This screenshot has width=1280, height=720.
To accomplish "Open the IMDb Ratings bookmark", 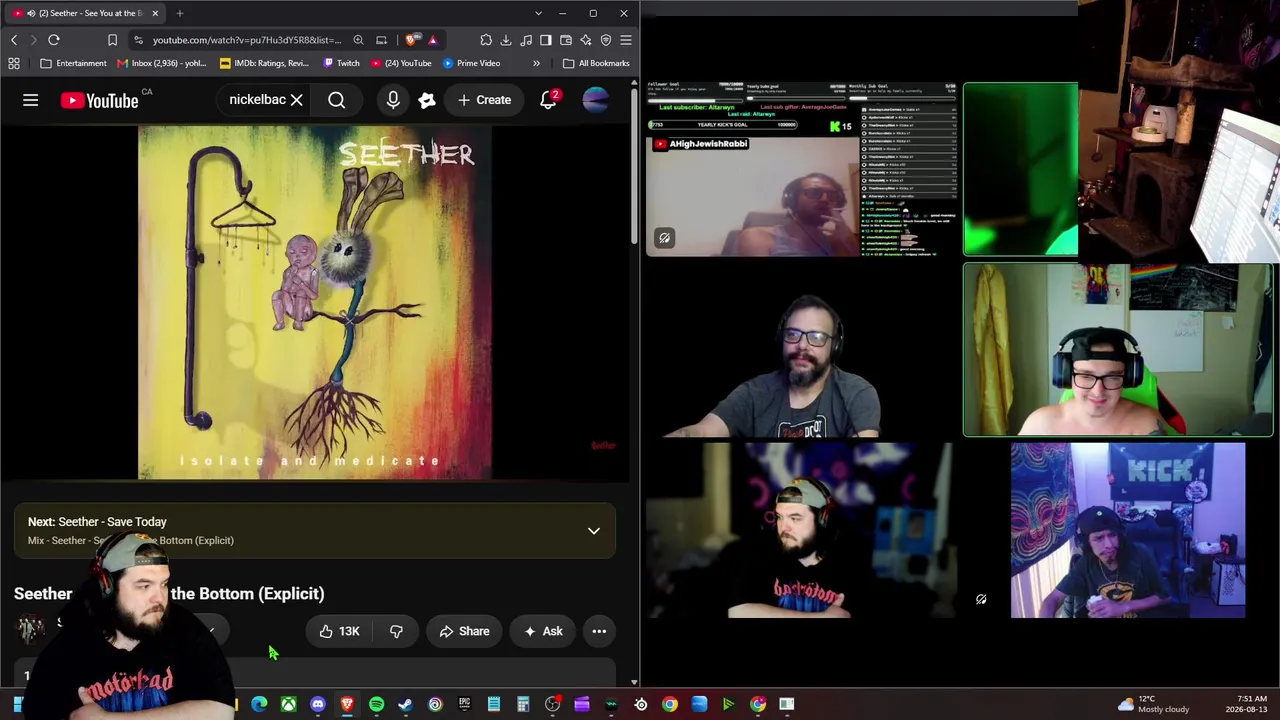I will tap(264, 63).
